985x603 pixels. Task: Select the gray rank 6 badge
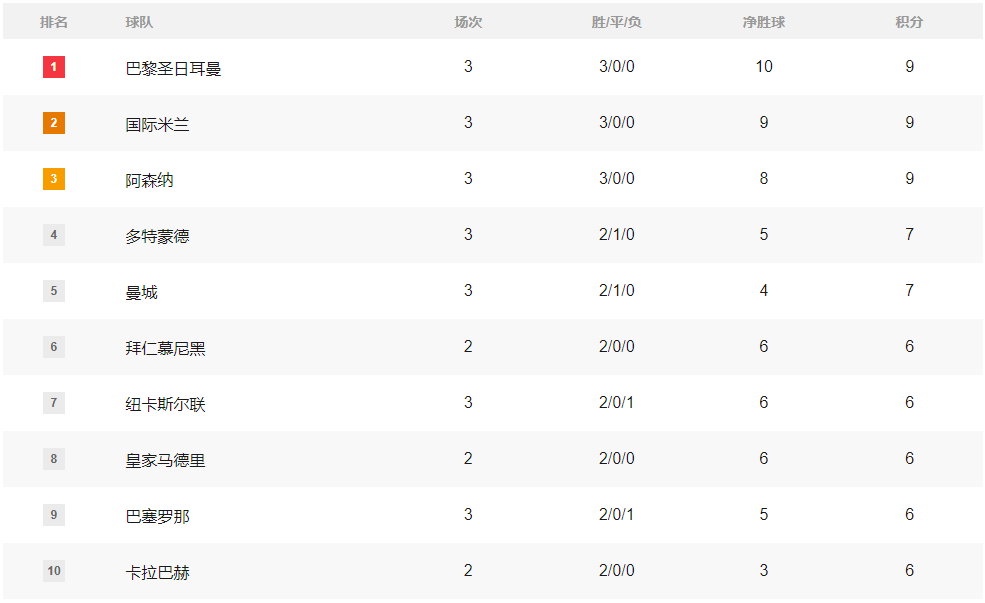pos(54,347)
